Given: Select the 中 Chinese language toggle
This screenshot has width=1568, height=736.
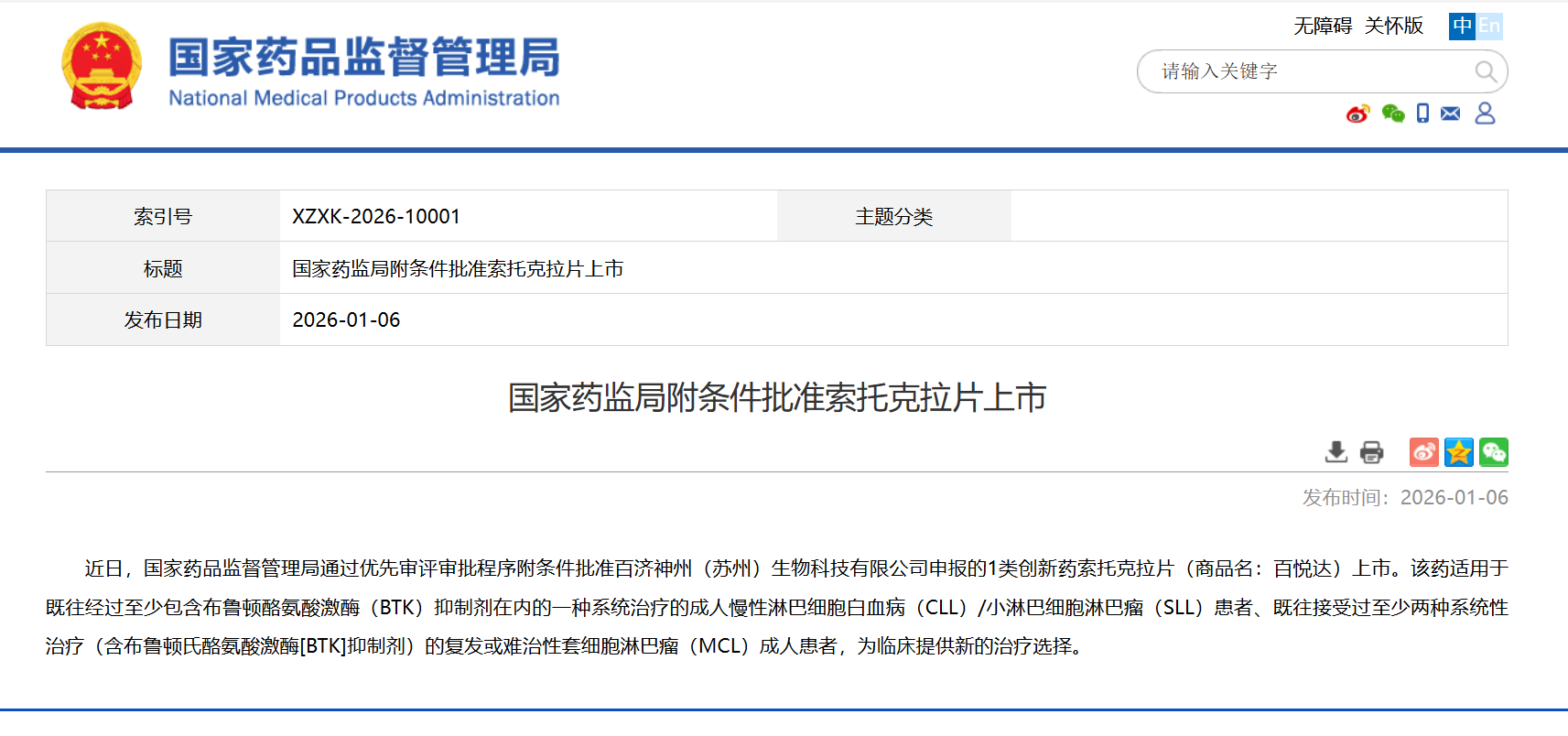Looking at the screenshot, I should (x=1462, y=26).
